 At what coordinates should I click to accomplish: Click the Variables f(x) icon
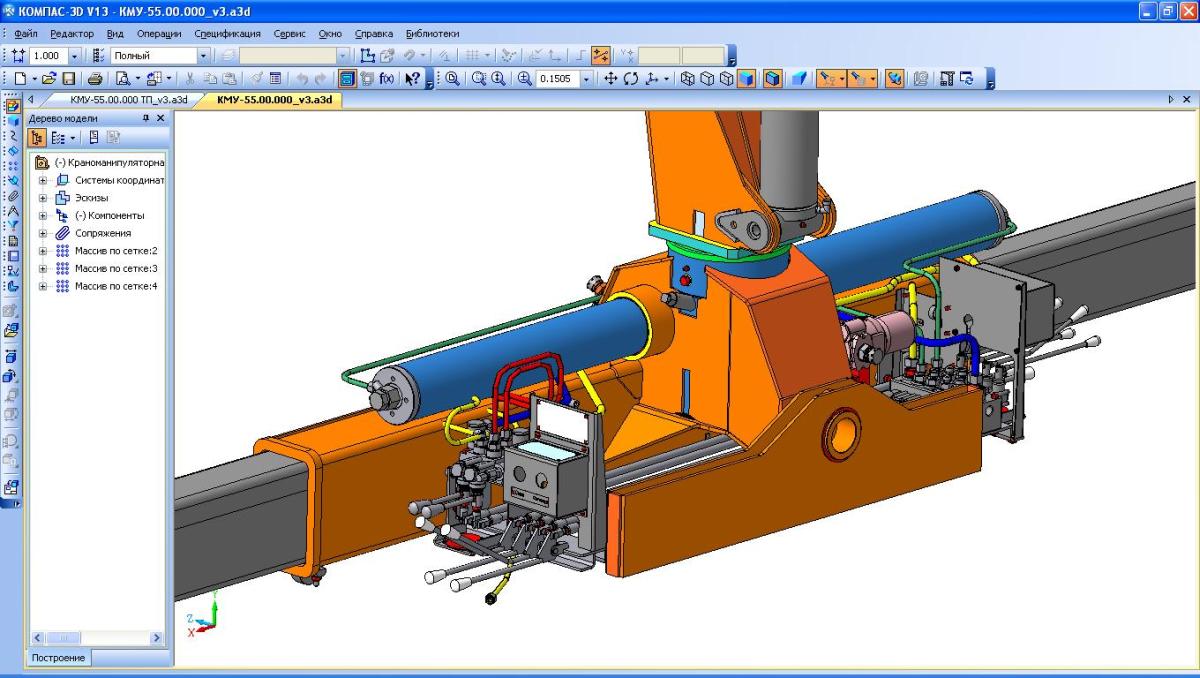[386, 79]
